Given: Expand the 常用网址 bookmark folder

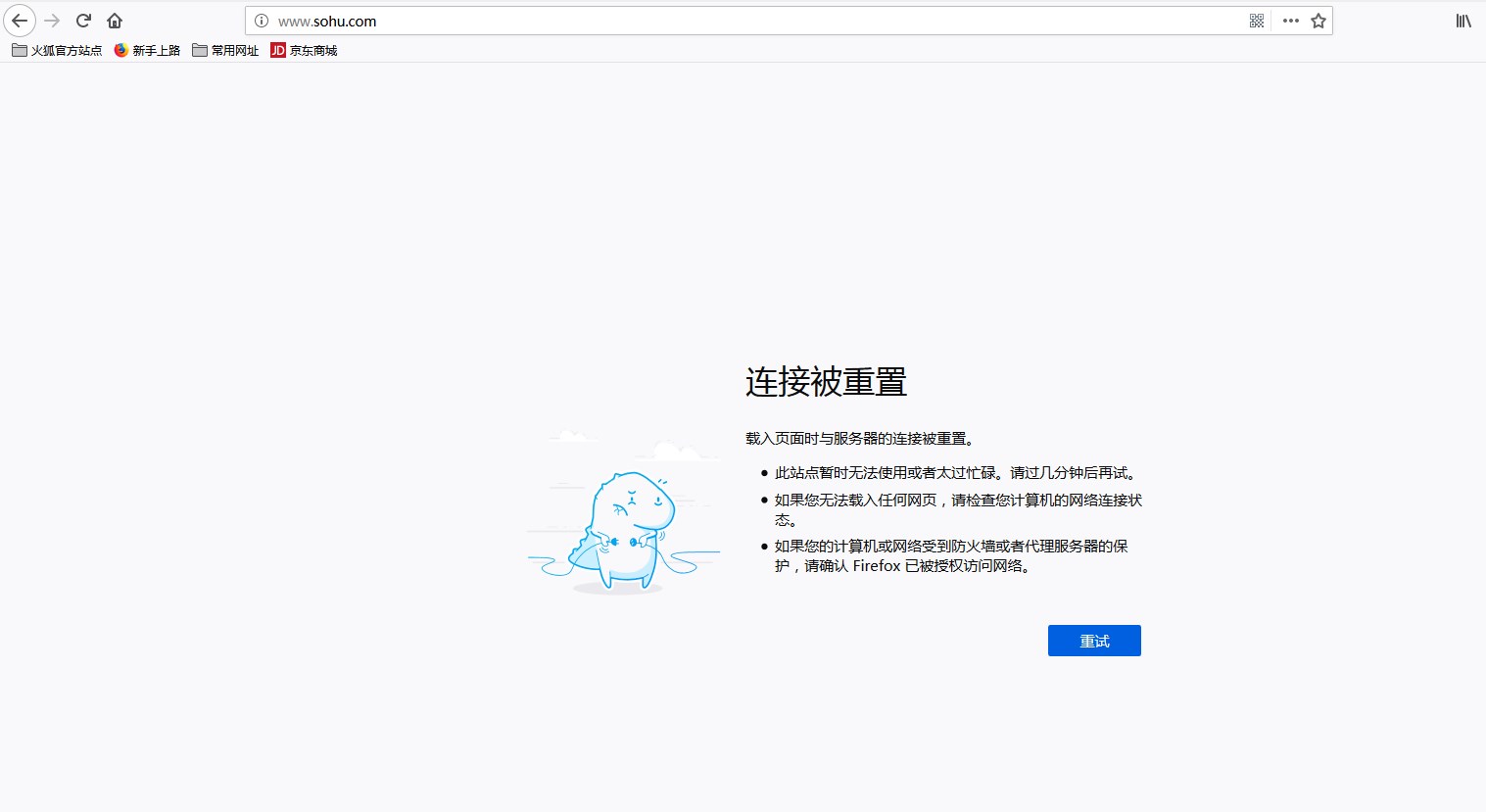Looking at the screenshot, I should click(x=225, y=50).
